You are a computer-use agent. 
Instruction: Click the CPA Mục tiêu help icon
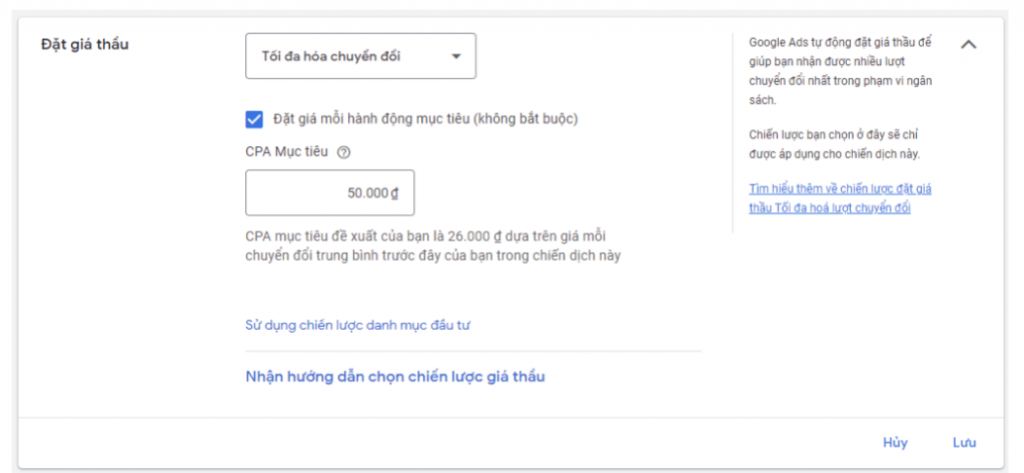[343, 153]
